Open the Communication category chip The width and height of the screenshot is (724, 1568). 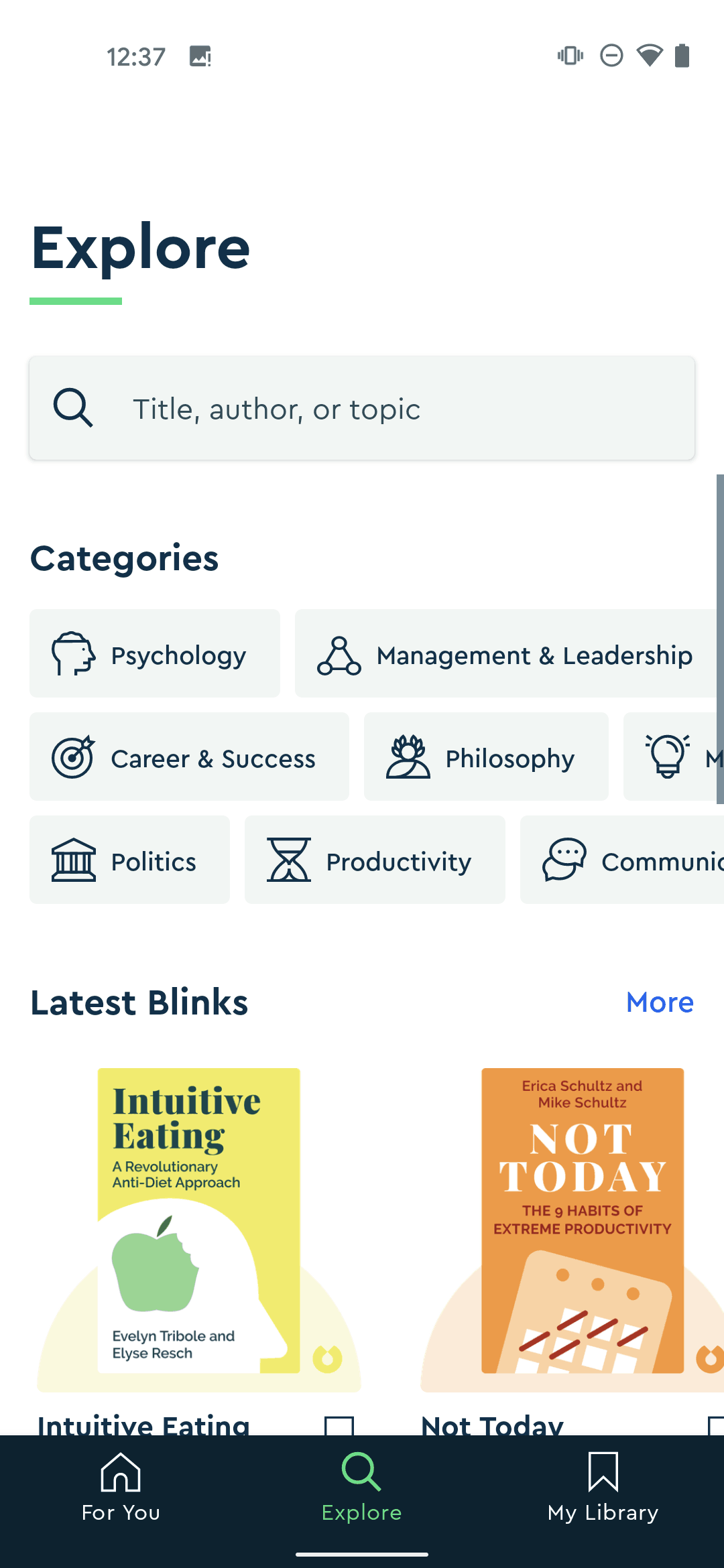[622, 860]
